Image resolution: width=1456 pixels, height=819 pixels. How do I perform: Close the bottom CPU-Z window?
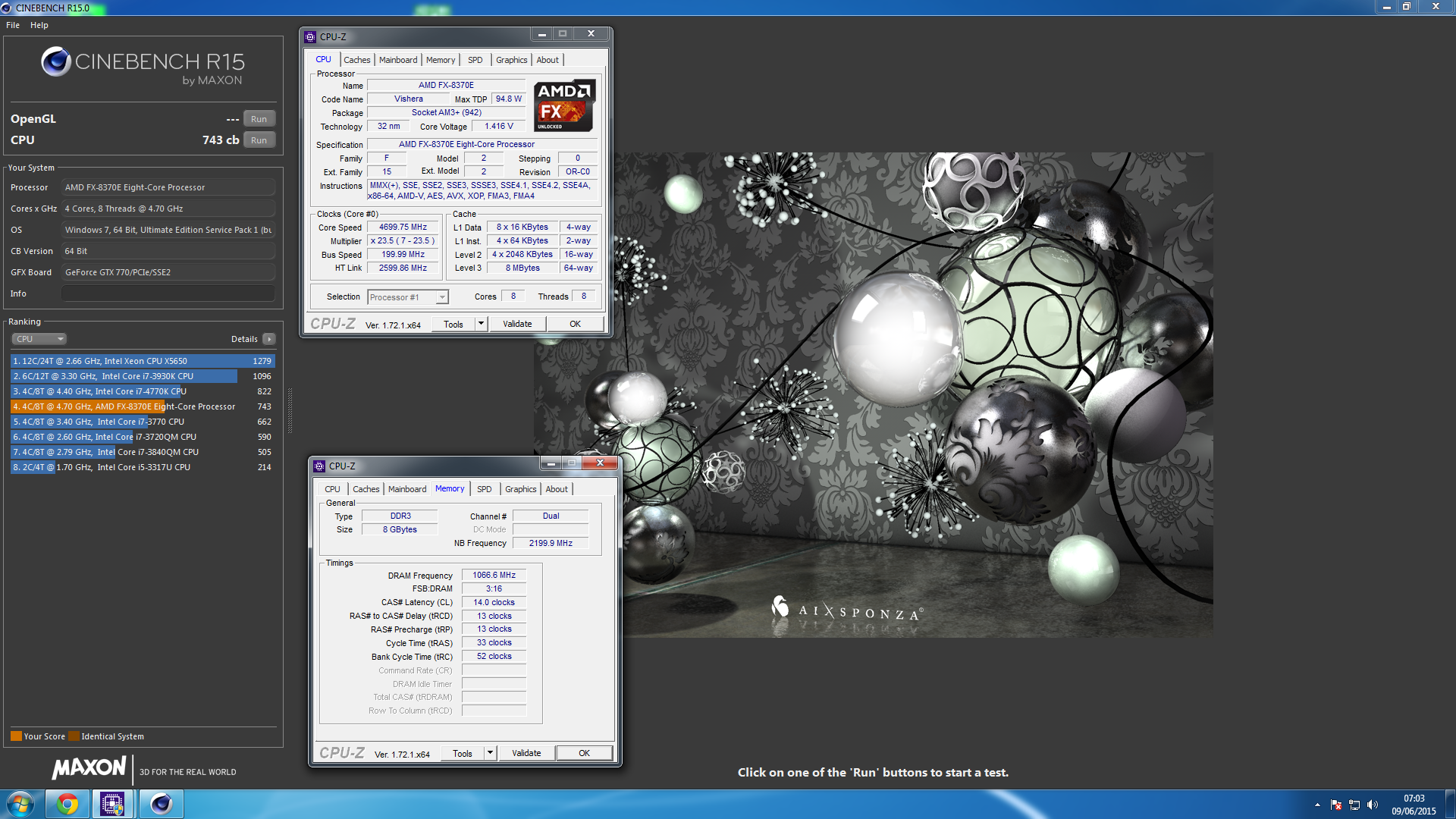tap(601, 463)
